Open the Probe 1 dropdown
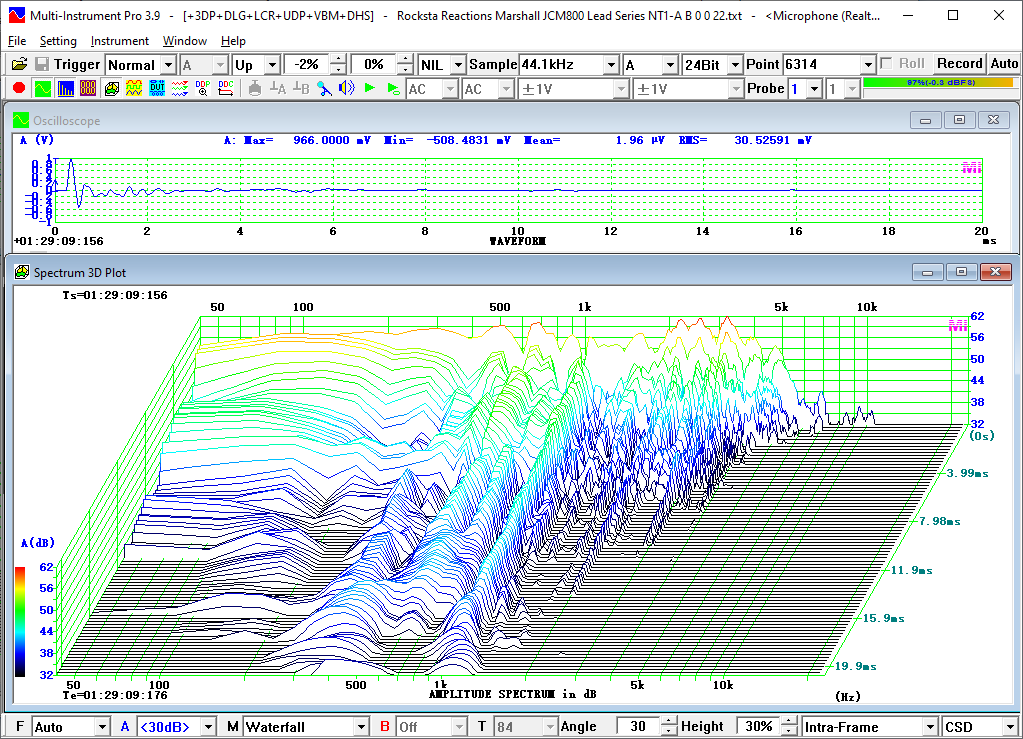The width and height of the screenshot is (1023, 739). click(814, 89)
